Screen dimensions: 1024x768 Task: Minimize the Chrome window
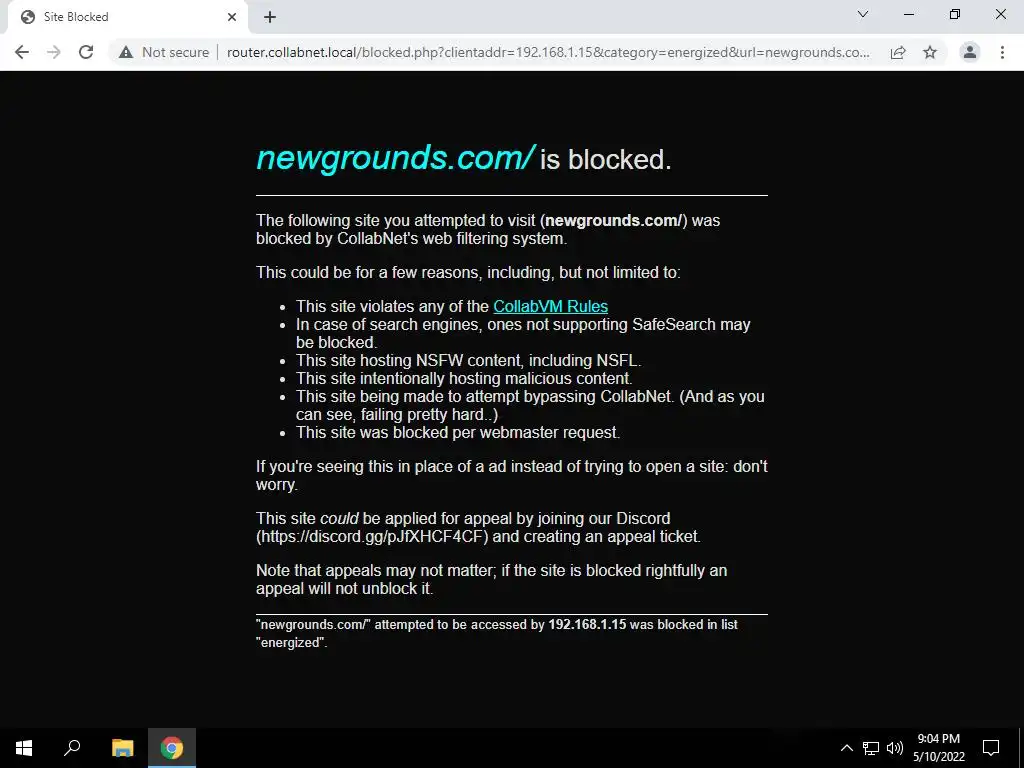(908, 14)
